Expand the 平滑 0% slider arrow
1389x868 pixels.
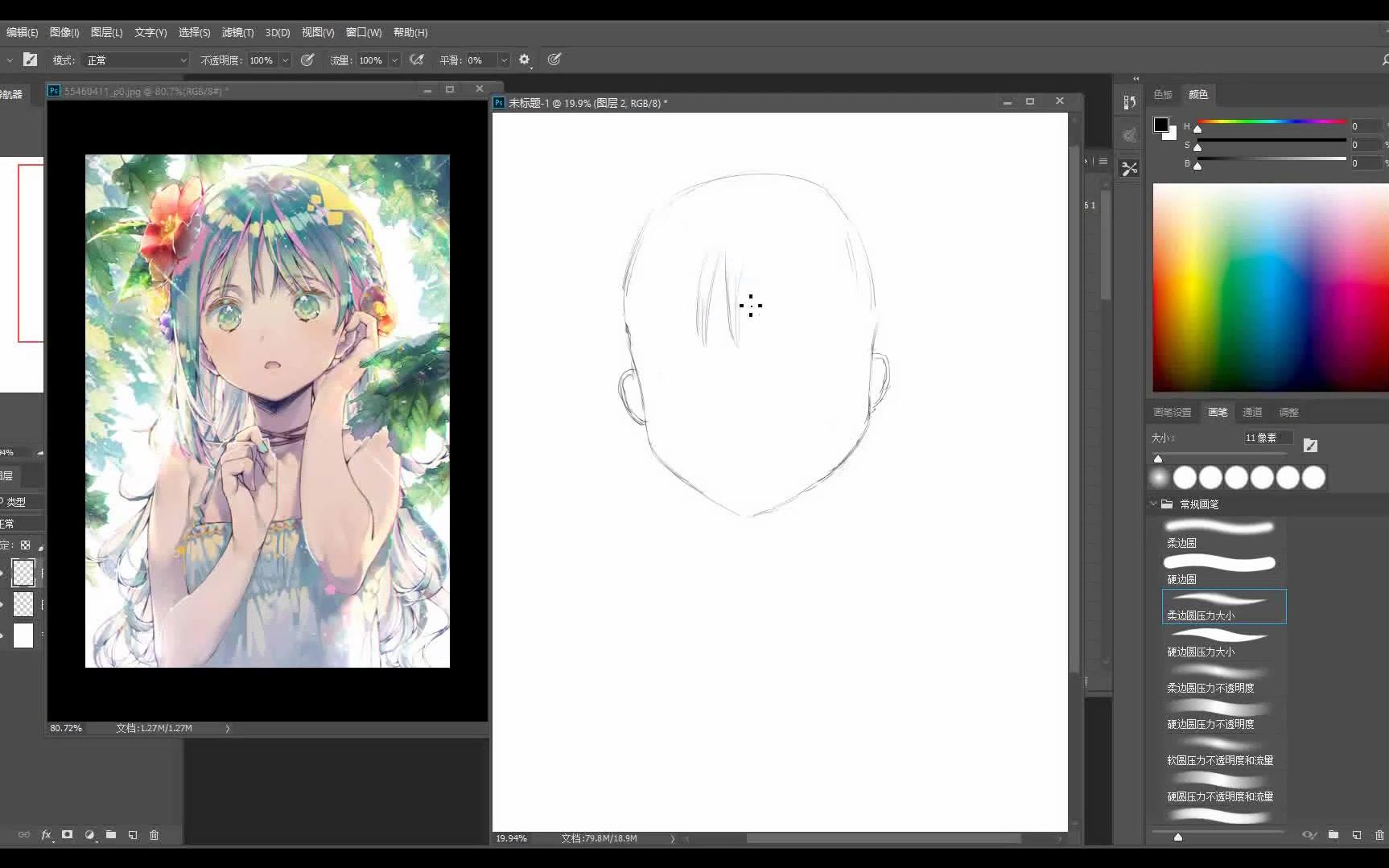point(504,60)
